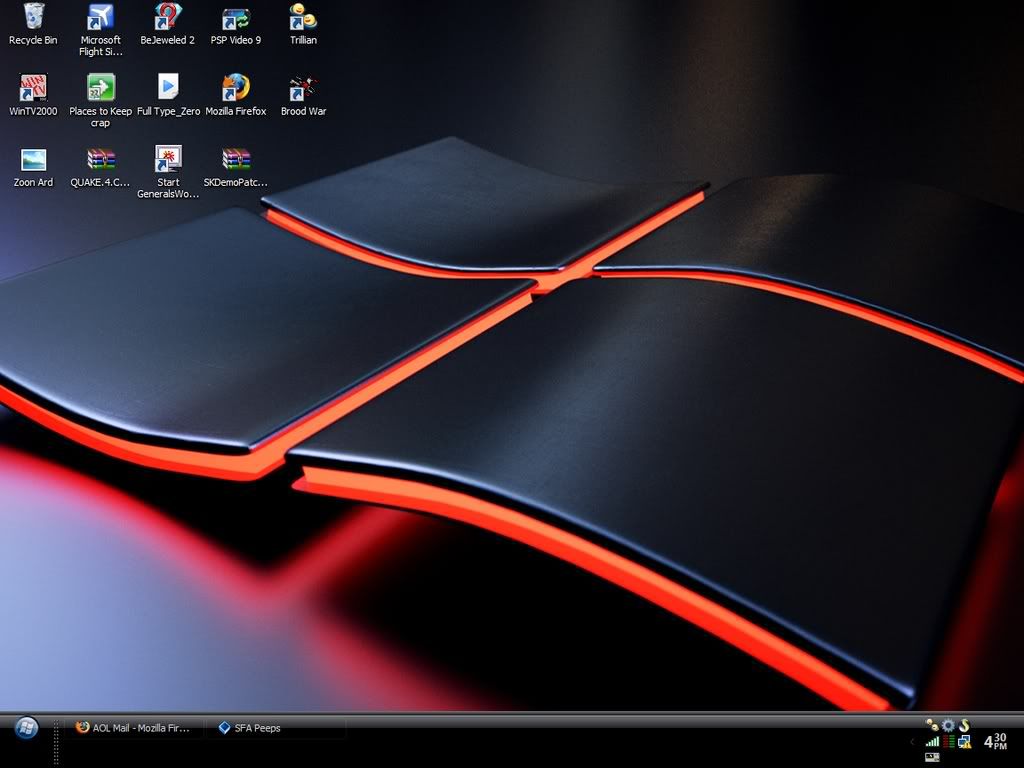
Task: Click the 4:30 PM system clock
Action: click(x=996, y=741)
